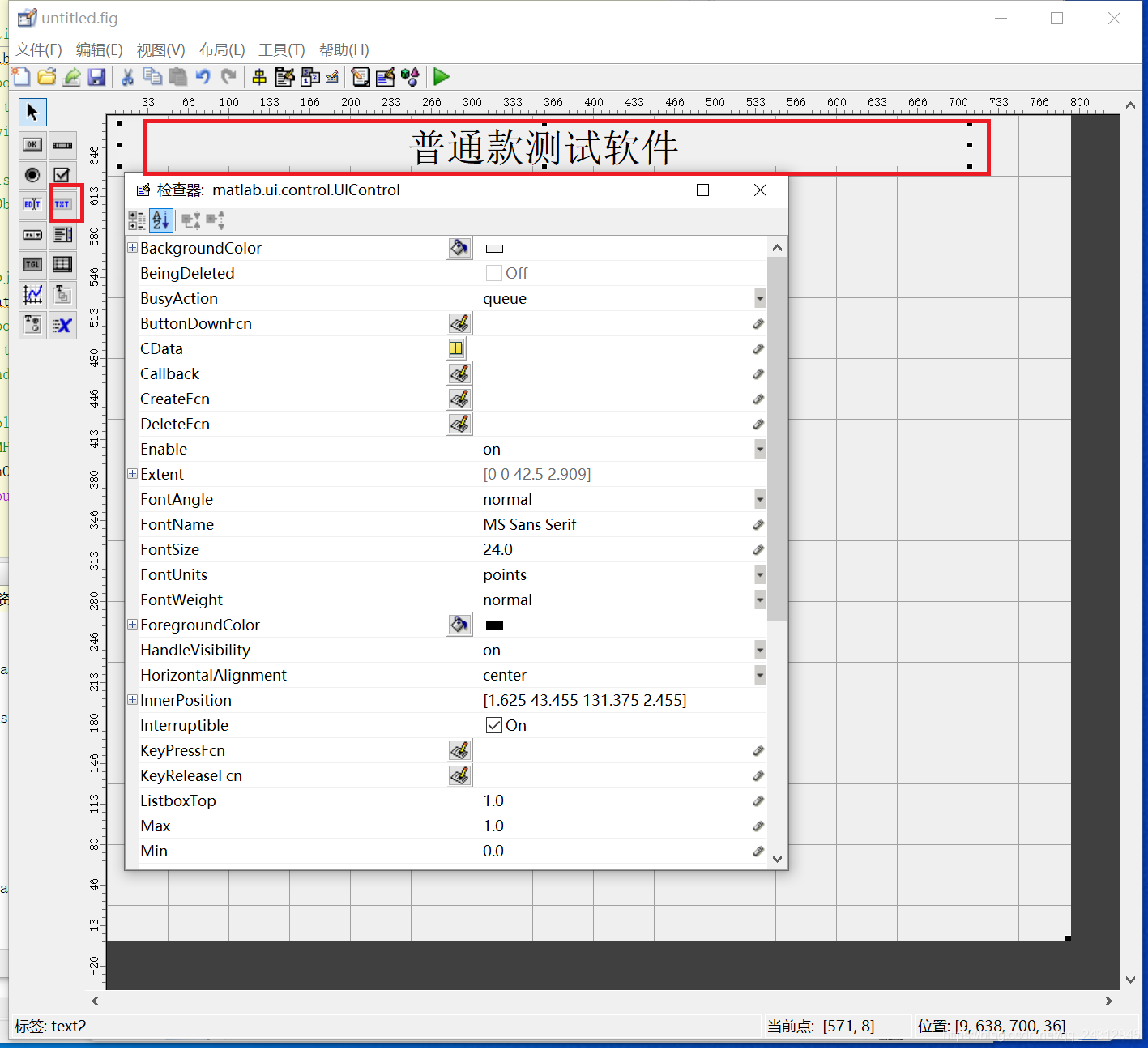The width and height of the screenshot is (1148, 1050).
Task: Open the code Editor from the toolbar
Action: (361, 77)
